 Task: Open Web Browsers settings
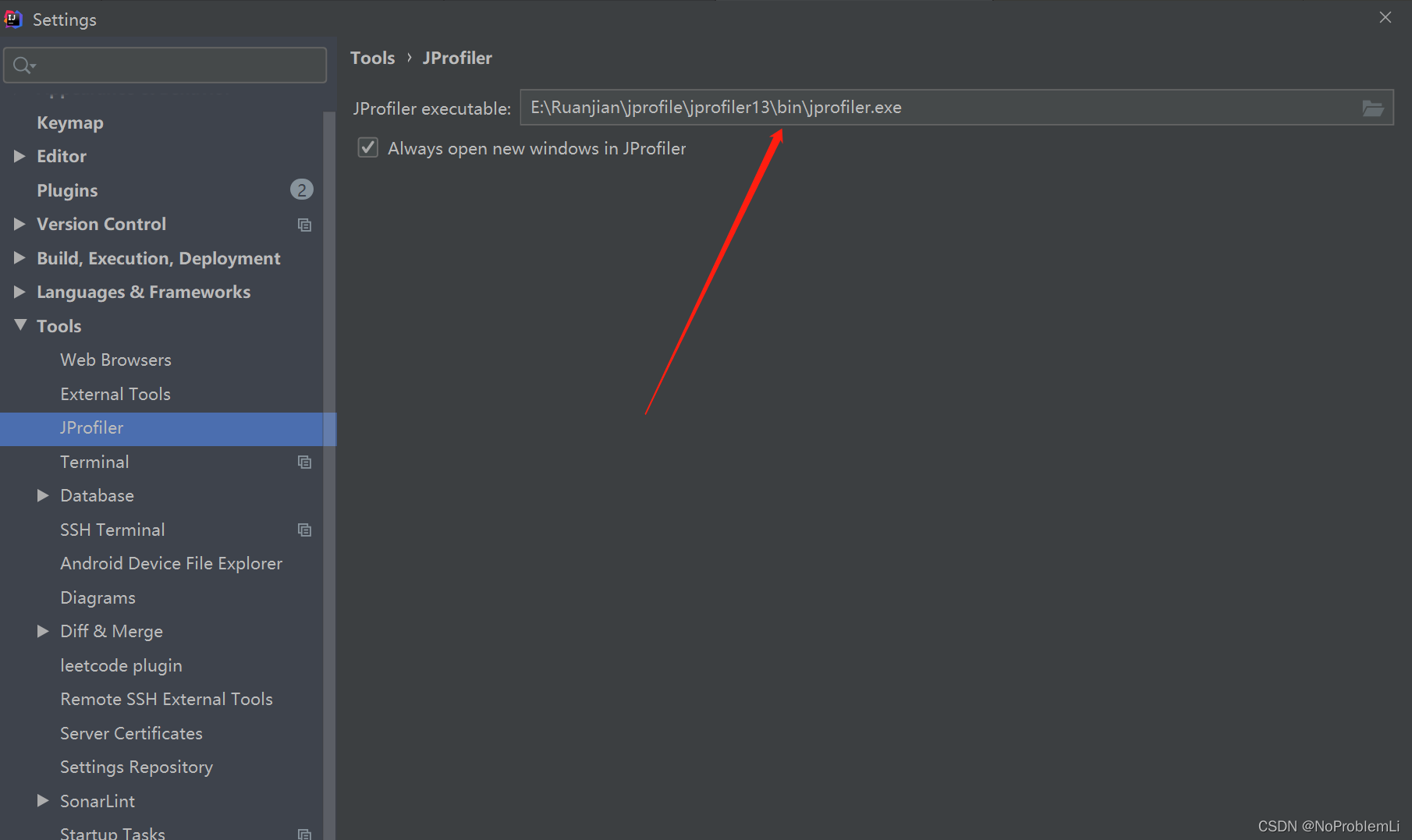[115, 360]
